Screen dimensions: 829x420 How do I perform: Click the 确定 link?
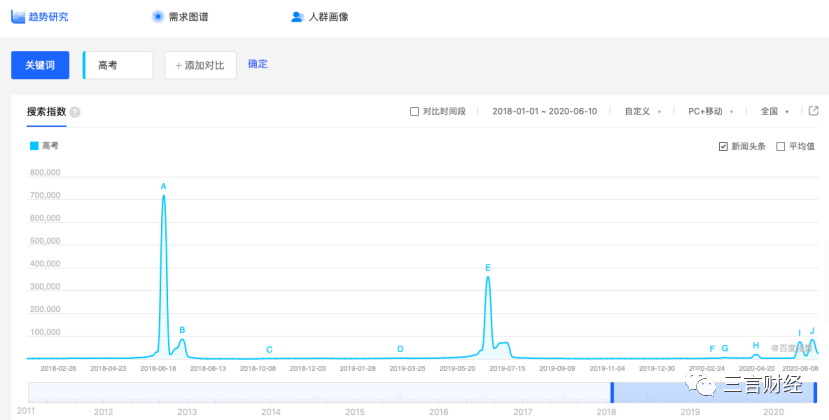257,64
